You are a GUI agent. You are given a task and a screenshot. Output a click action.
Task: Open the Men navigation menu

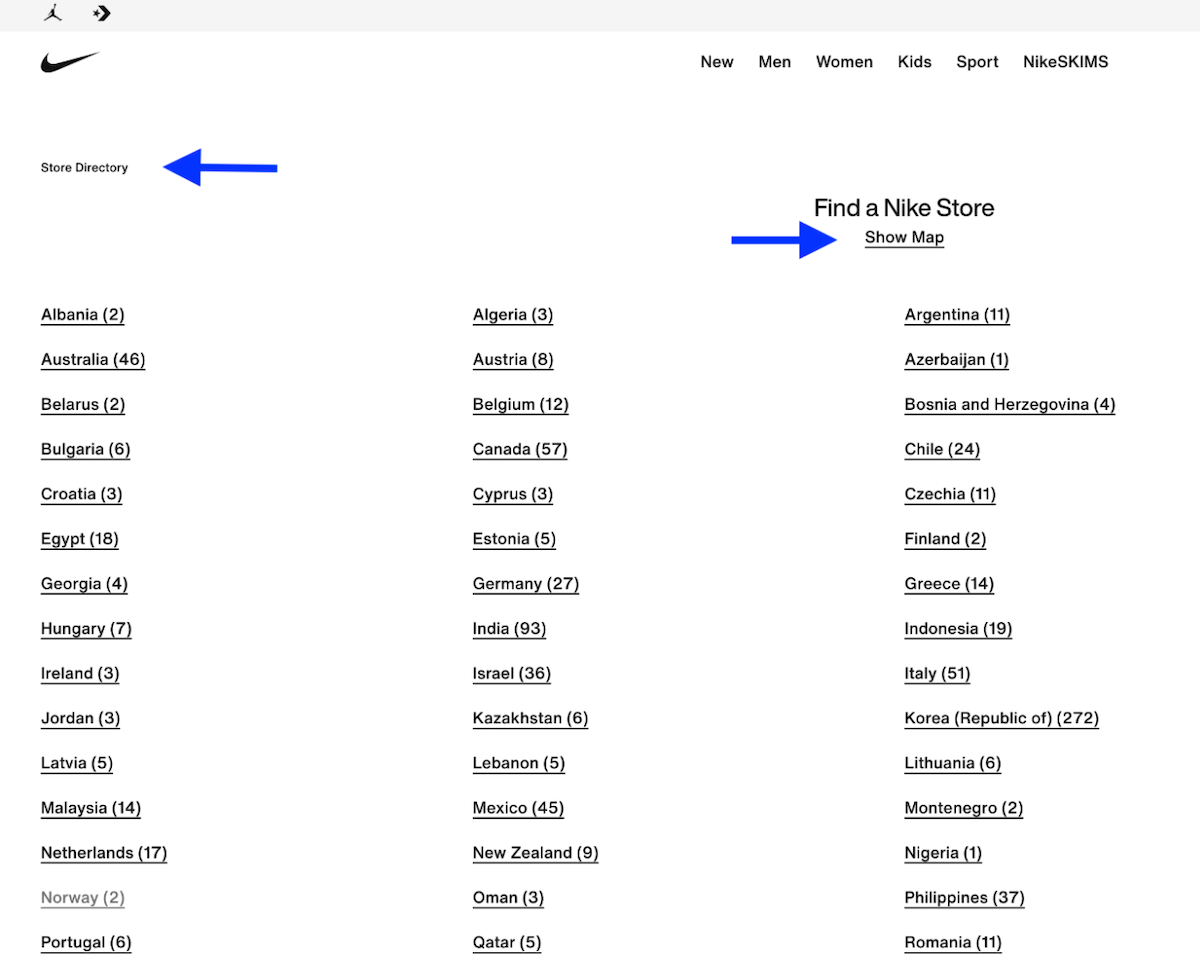coord(775,61)
